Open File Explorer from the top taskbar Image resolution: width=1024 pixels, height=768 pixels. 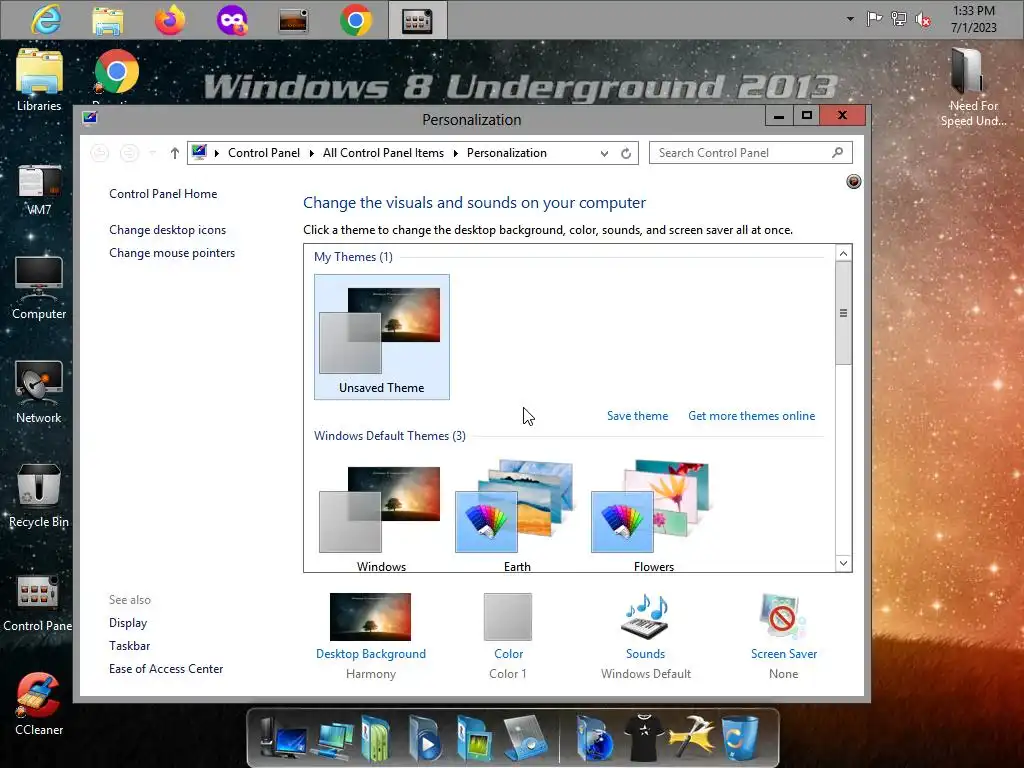(x=108, y=20)
